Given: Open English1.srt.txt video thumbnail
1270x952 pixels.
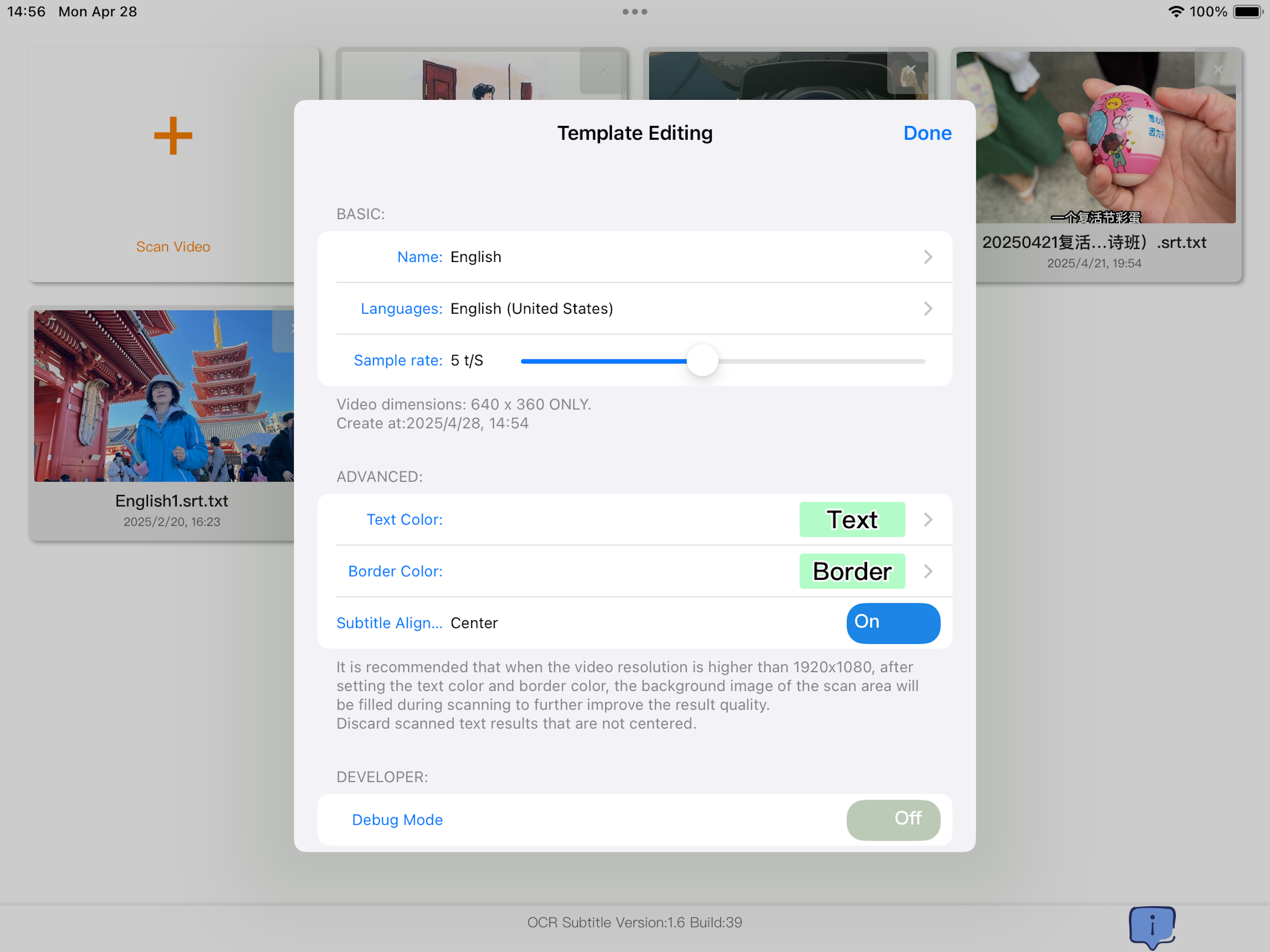Looking at the screenshot, I should tap(164, 396).
